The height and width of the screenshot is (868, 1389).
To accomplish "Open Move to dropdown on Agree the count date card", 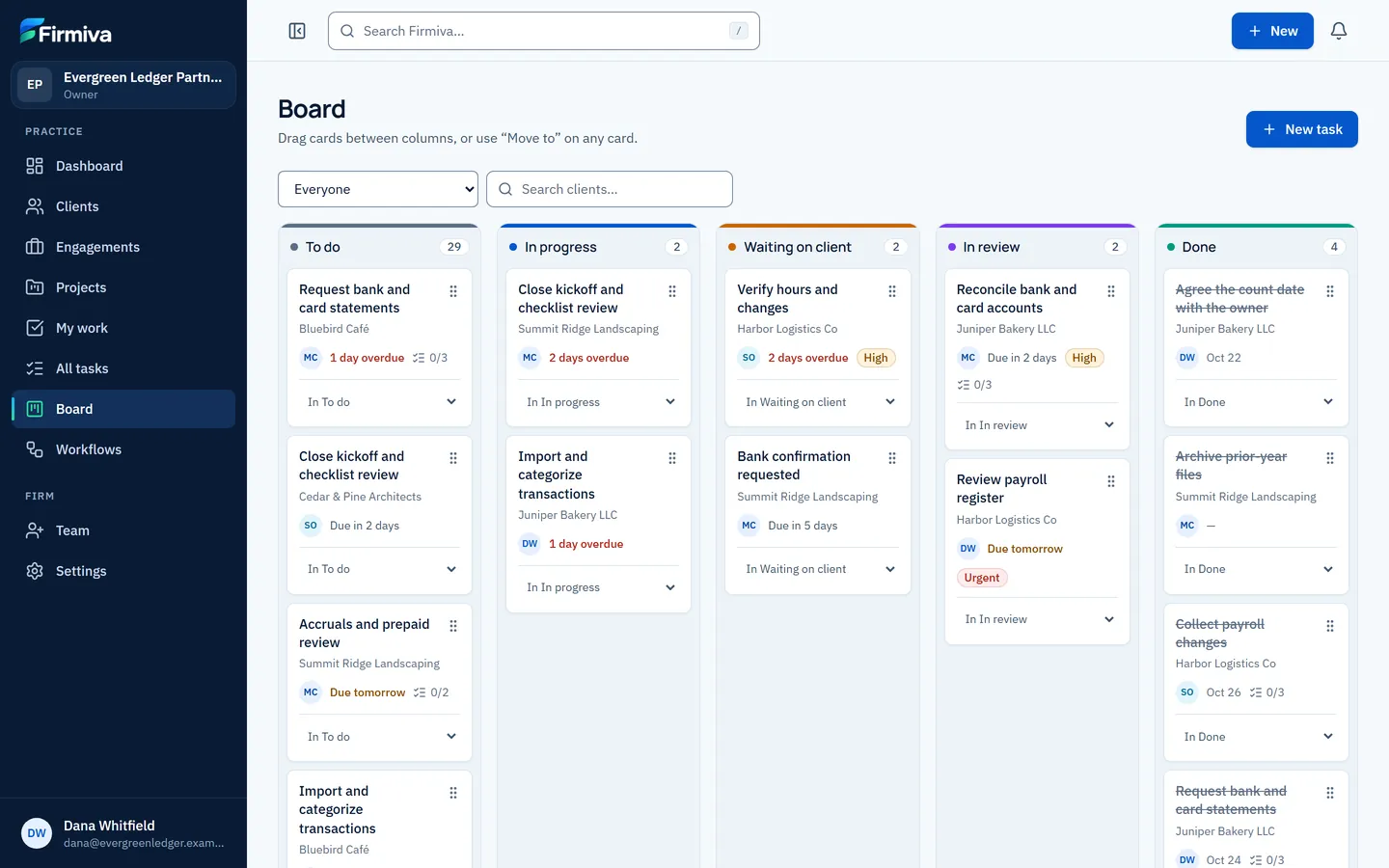I will pos(1257,402).
